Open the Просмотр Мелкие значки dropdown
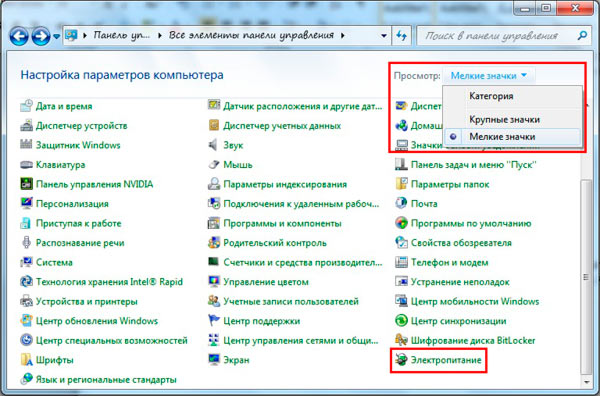The height and width of the screenshot is (396, 600). coord(489,76)
